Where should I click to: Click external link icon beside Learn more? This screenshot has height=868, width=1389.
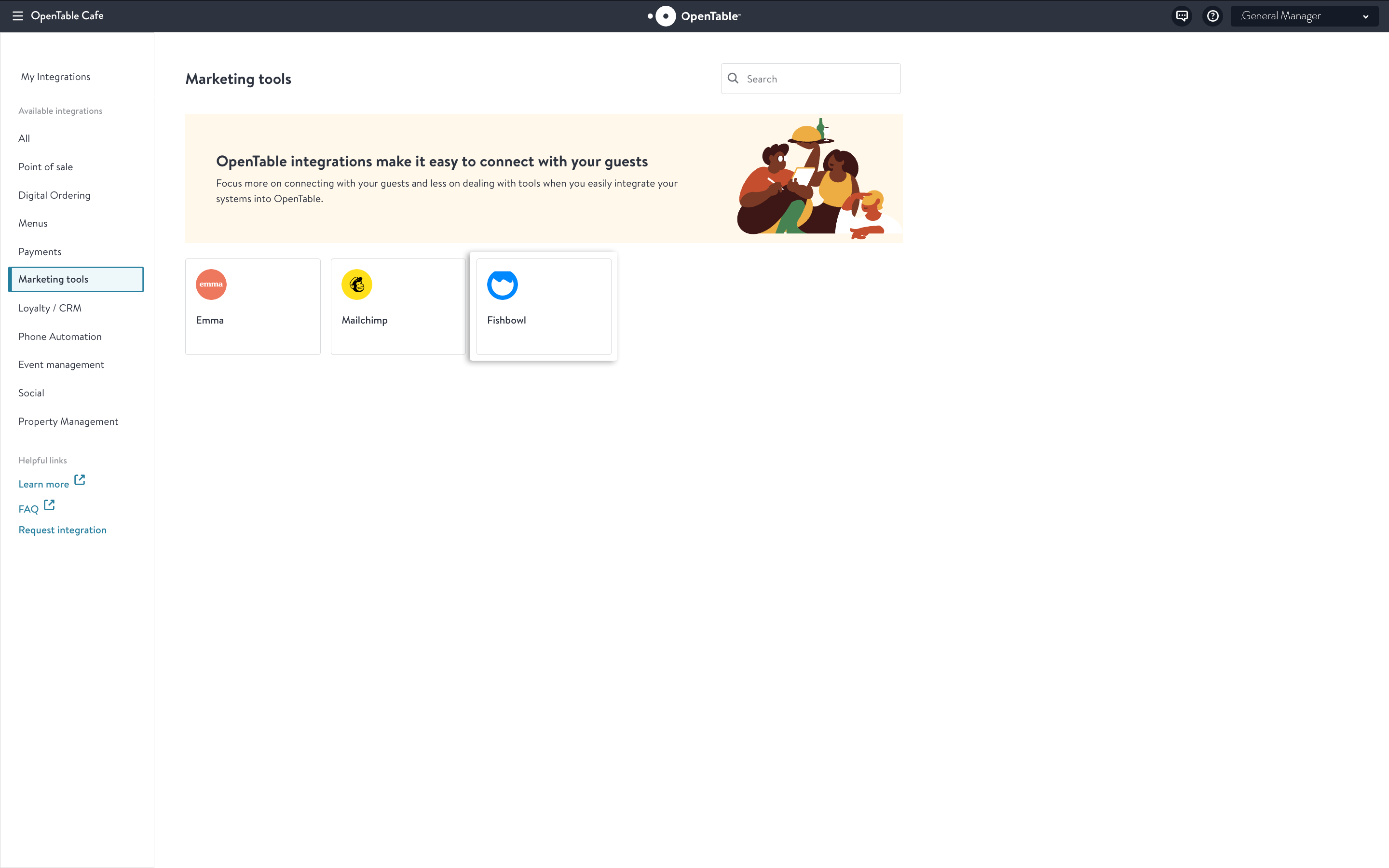point(80,480)
